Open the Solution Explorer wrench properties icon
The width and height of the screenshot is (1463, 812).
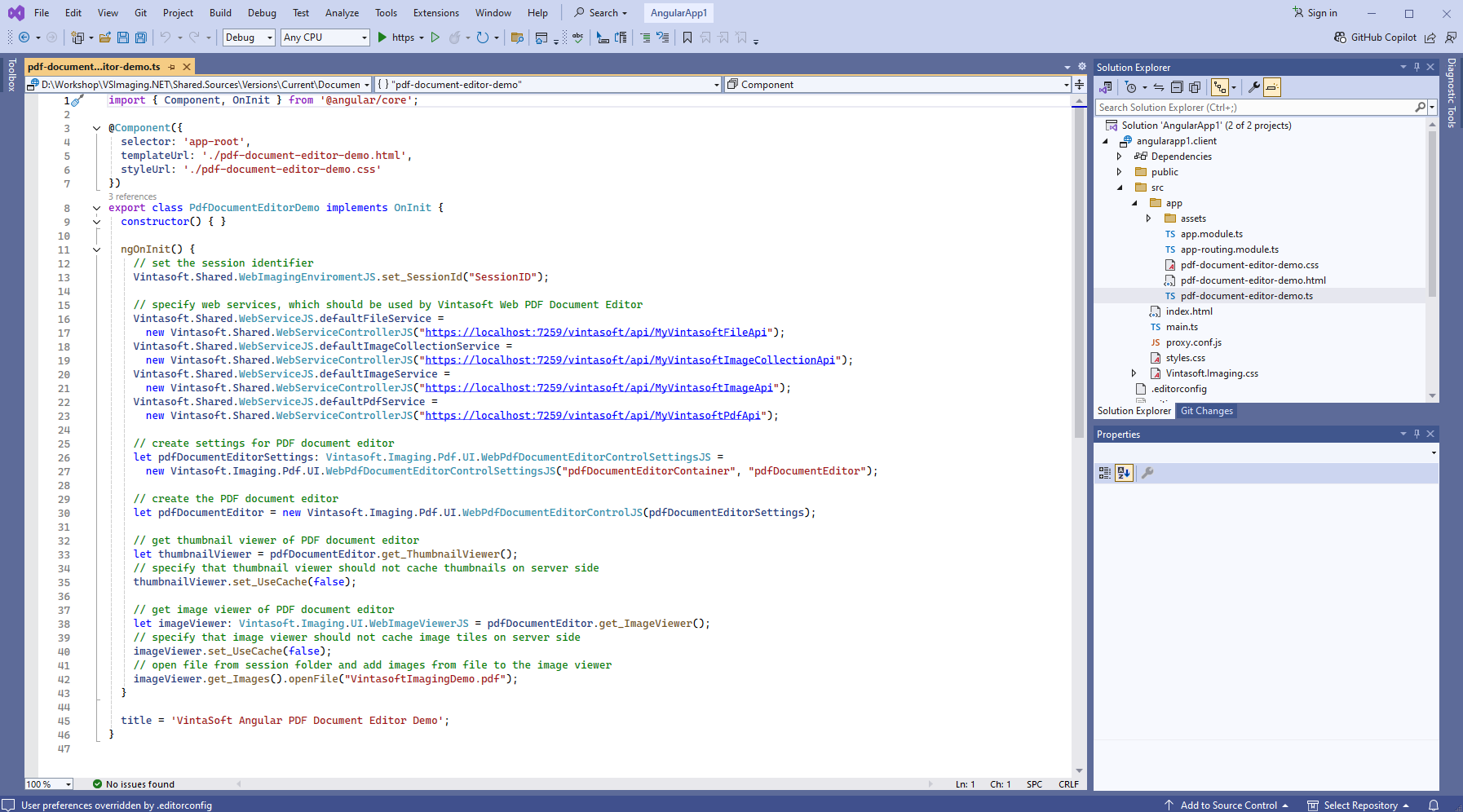click(1253, 87)
